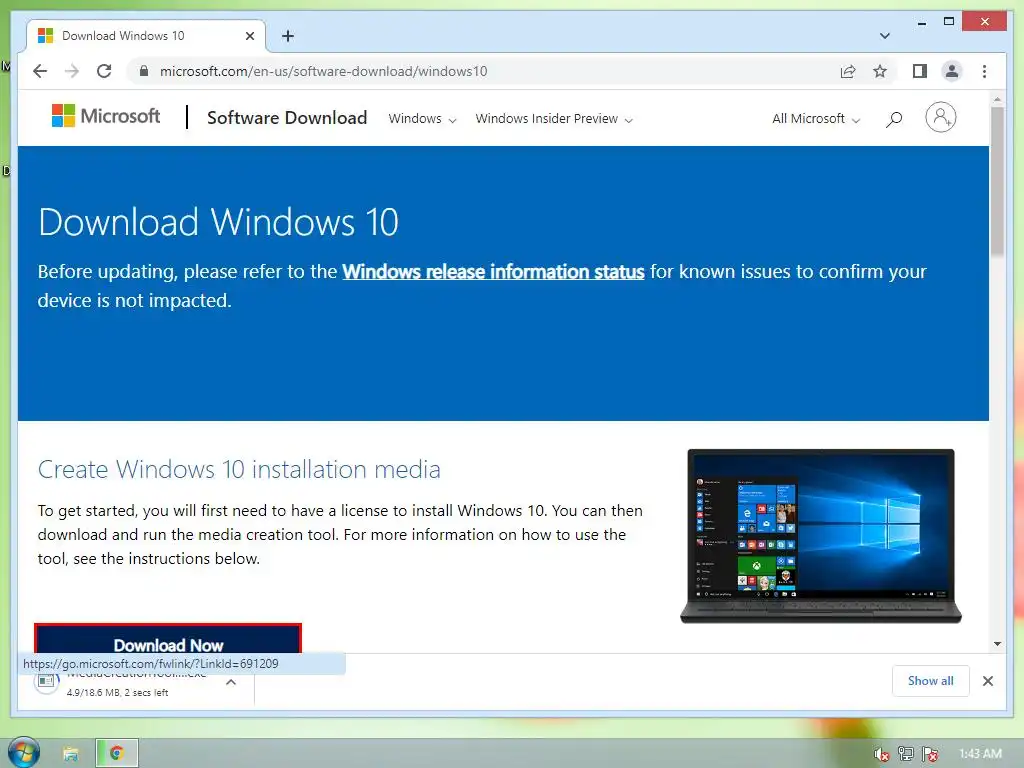
Task: Click the scrollbar down arrow
Action: 997,644
